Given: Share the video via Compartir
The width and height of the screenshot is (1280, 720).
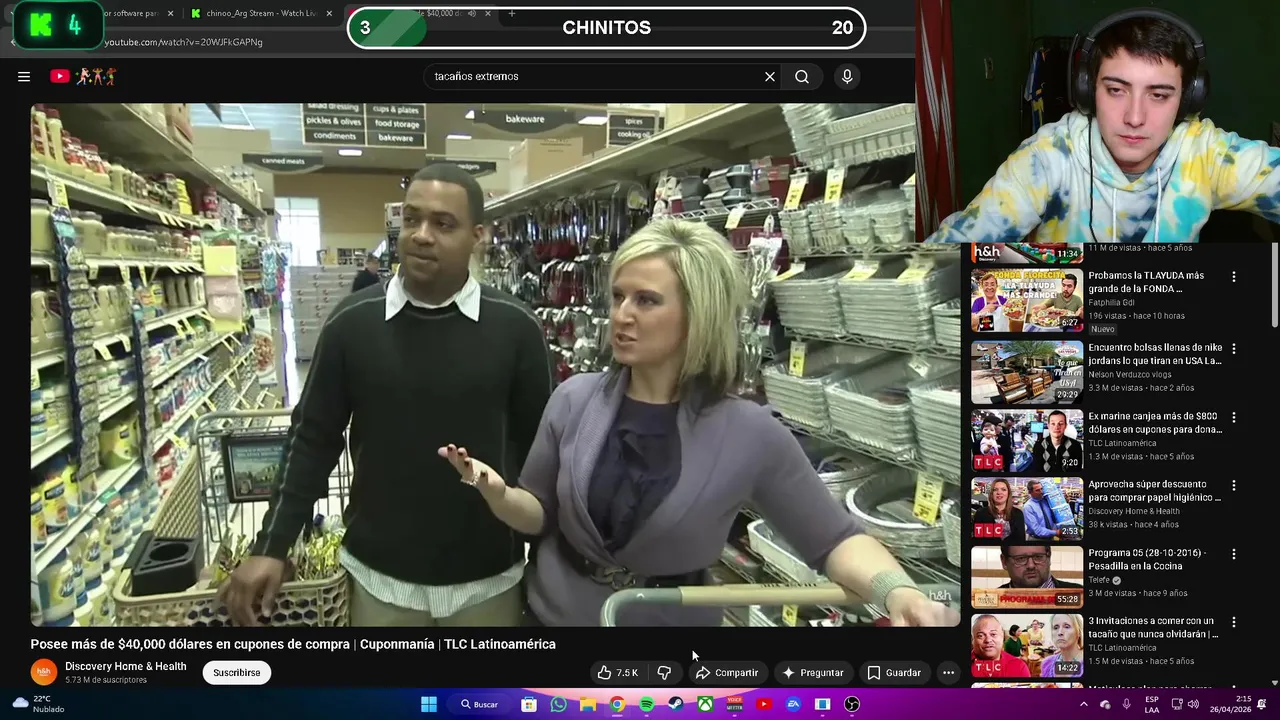Looking at the screenshot, I should (x=727, y=673).
